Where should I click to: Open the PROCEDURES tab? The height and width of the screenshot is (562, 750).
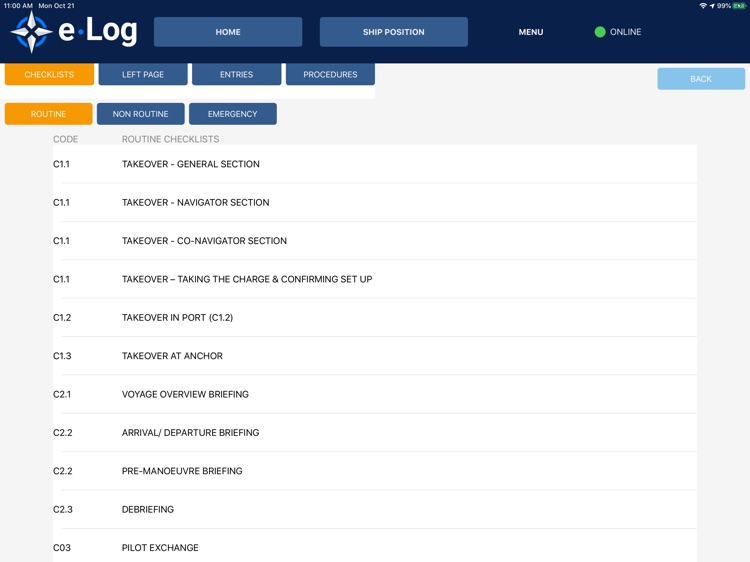(330, 74)
